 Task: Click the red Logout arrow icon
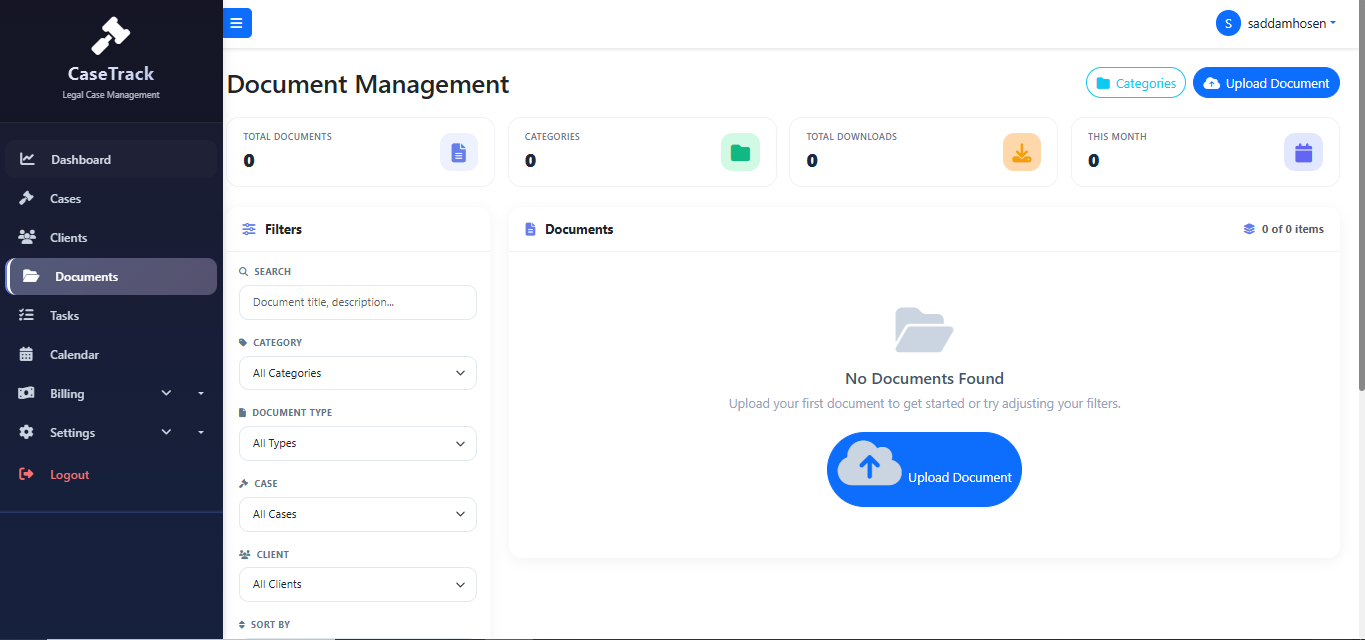point(27,474)
